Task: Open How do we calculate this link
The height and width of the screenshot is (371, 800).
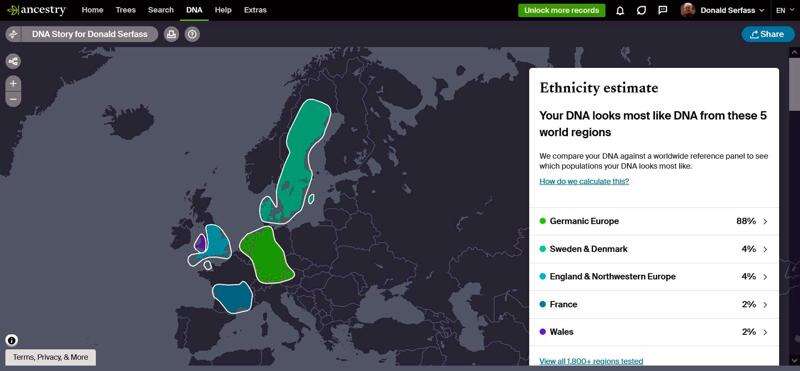Action: pos(584,181)
